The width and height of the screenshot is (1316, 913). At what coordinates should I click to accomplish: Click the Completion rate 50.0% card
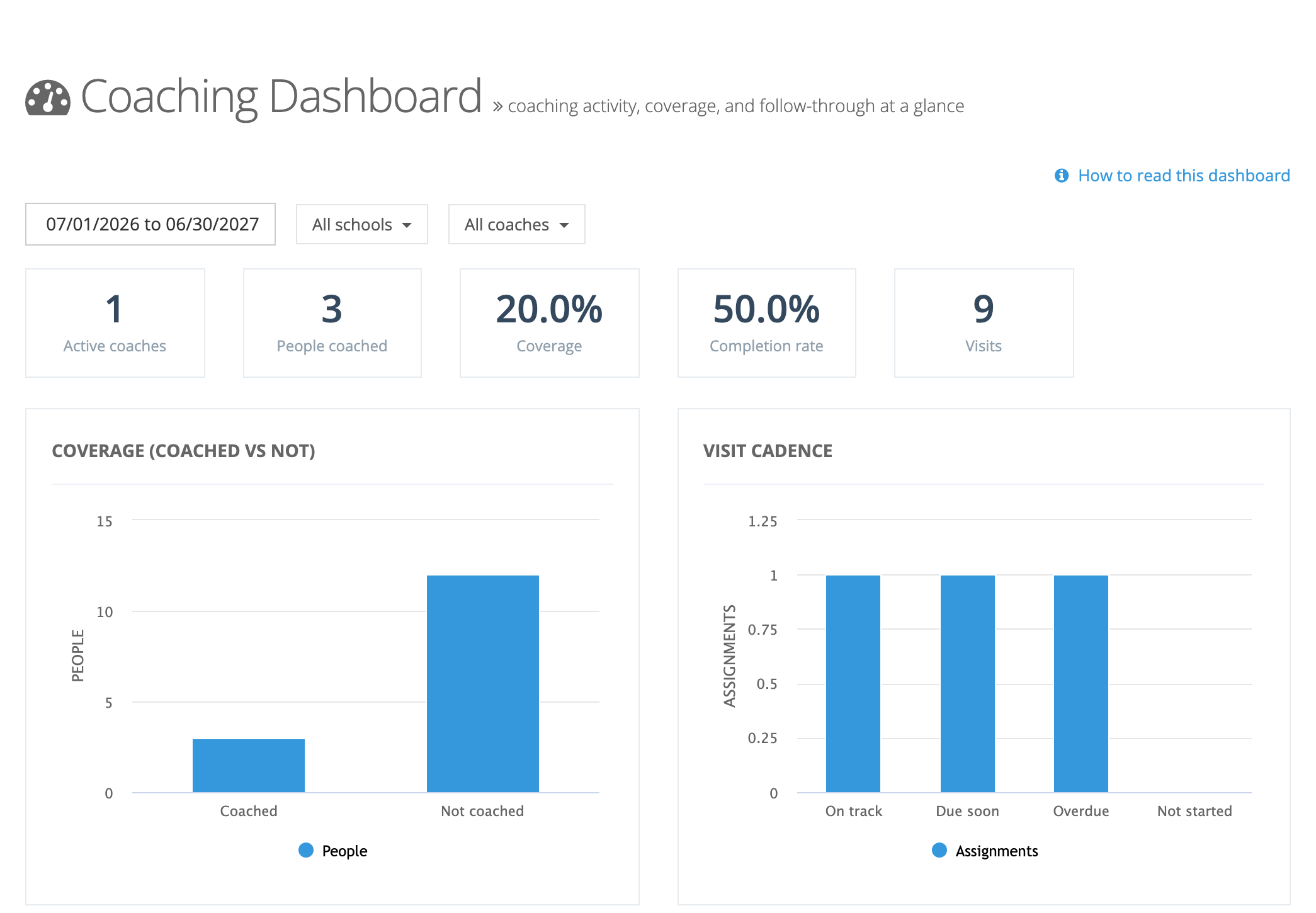[767, 323]
